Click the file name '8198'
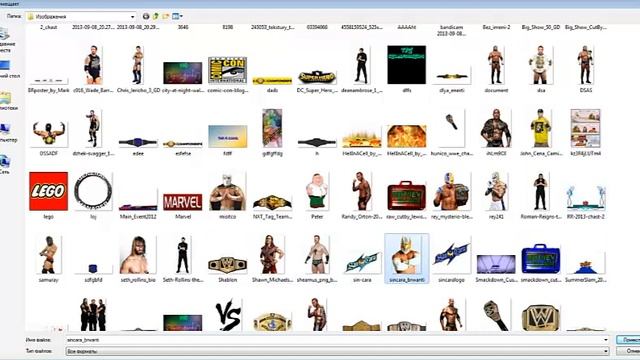Image resolution: width=640 pixels, height=360 pixels. click(227, 27)
